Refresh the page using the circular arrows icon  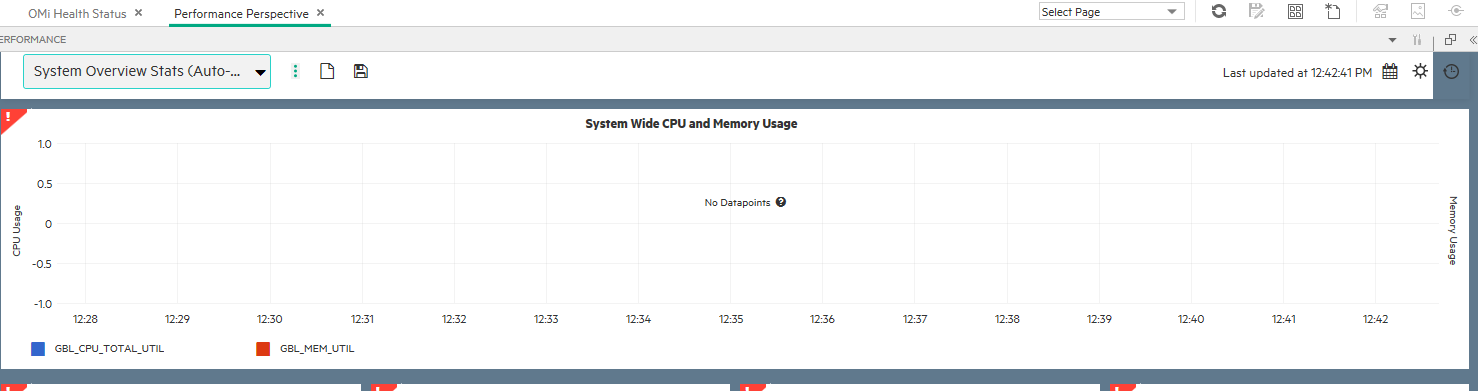tap(1218, 11)
